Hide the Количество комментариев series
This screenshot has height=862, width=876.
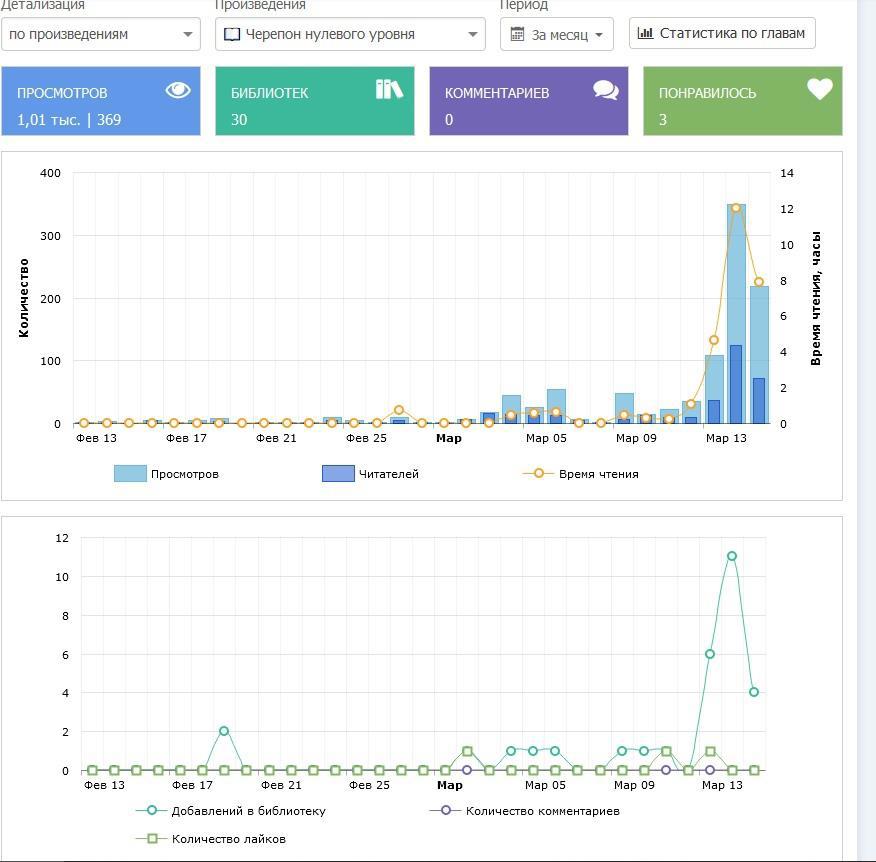525,811
